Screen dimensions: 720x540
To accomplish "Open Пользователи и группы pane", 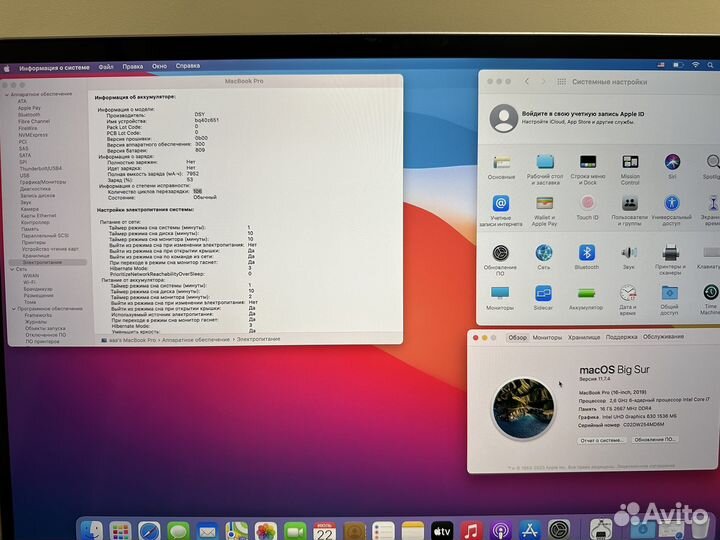I will point(630,210).
